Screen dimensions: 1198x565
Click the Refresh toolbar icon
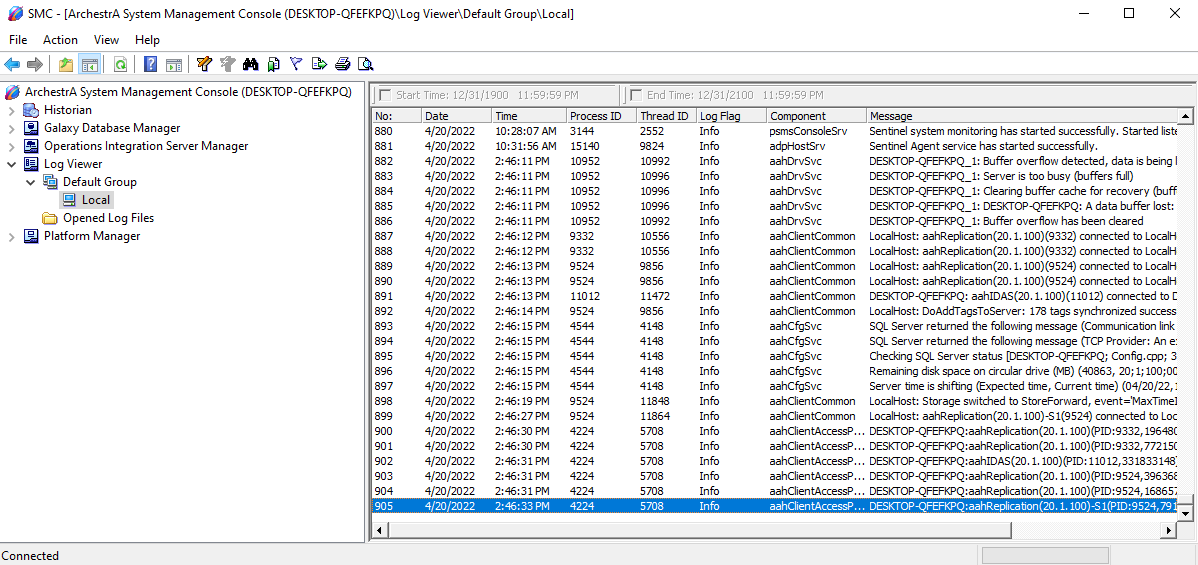(120, 64)
